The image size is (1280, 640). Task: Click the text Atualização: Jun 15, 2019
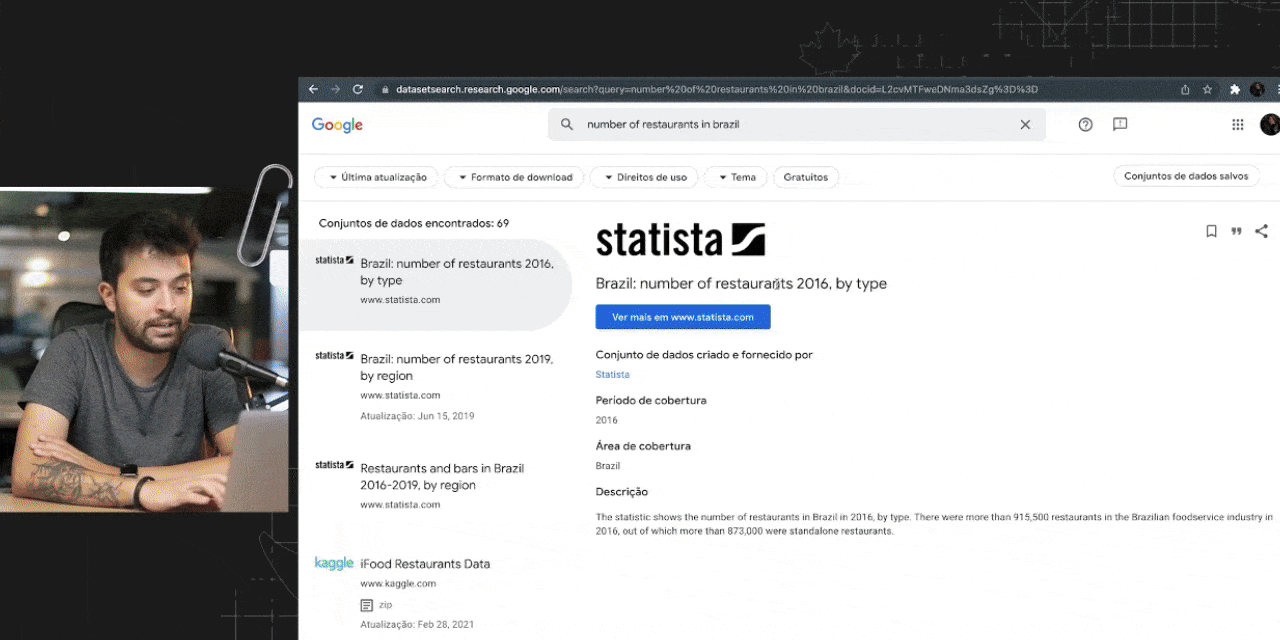point(417,416)
